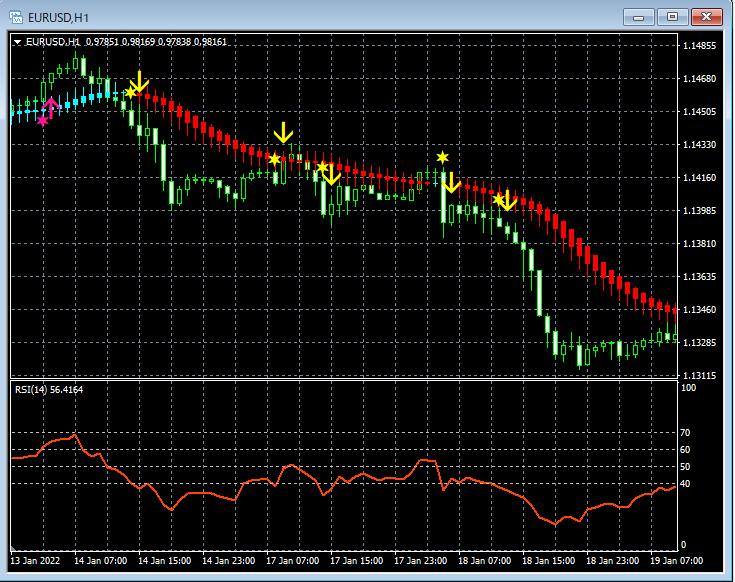Viewport: 735px width, 582px height.
Task: Close the EURUSD,H1 chart window
Action: [707, 17]
